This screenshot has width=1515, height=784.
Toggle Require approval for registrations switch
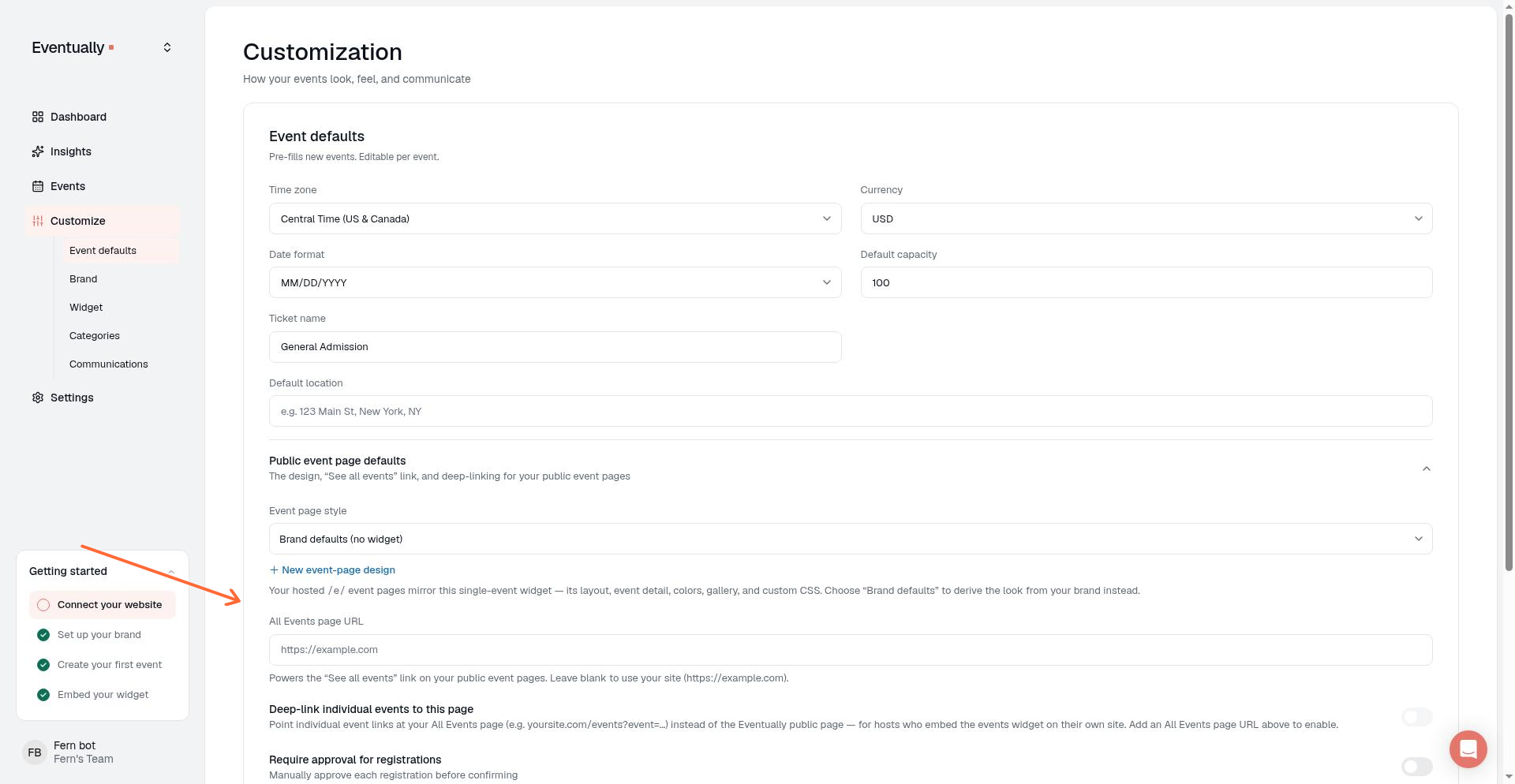(1416, 767)
